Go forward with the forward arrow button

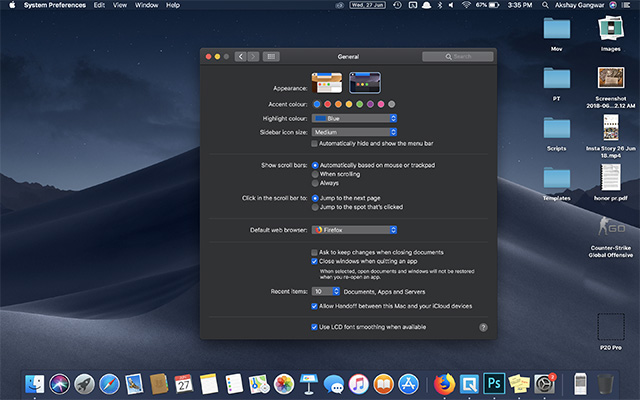tap(253, 56)
